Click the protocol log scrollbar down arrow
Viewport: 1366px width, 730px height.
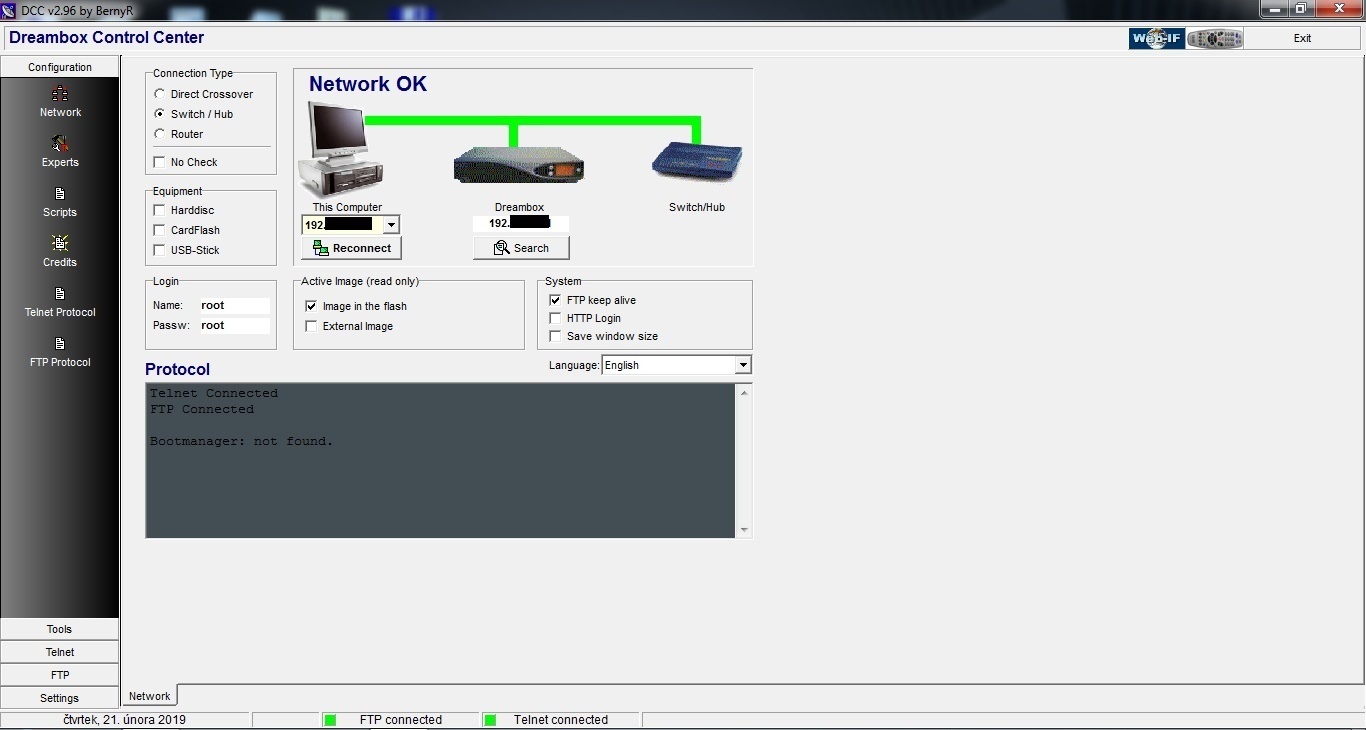pos(744,530)
